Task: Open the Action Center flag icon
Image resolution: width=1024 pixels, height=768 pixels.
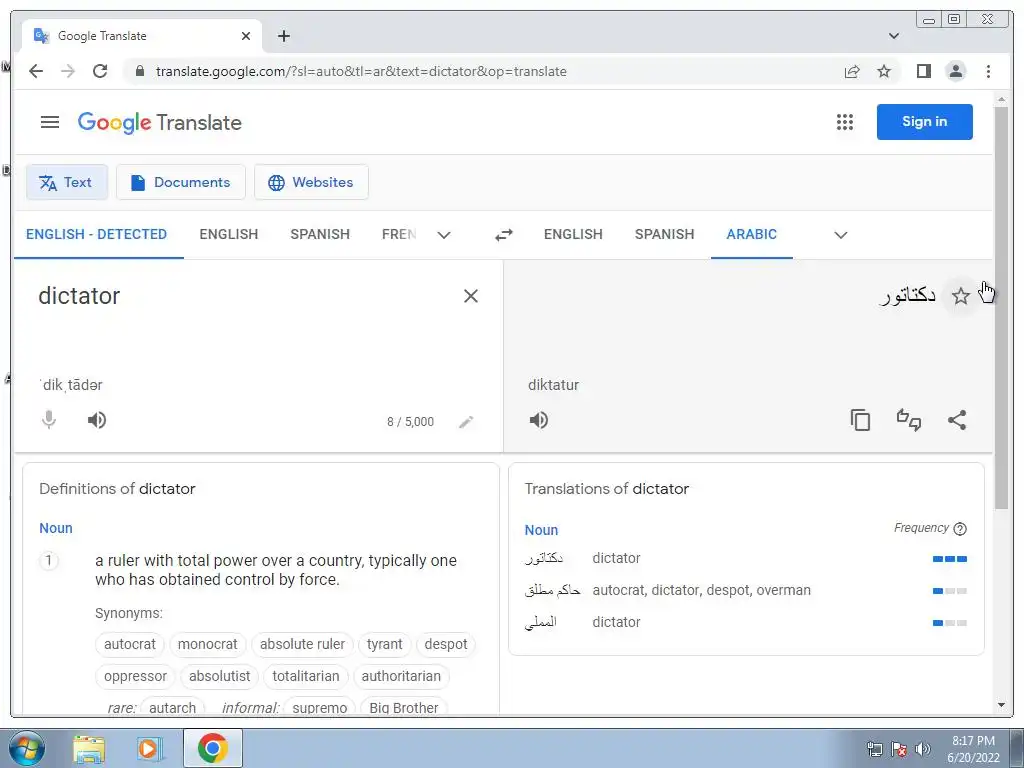Action: coord(899,750)
